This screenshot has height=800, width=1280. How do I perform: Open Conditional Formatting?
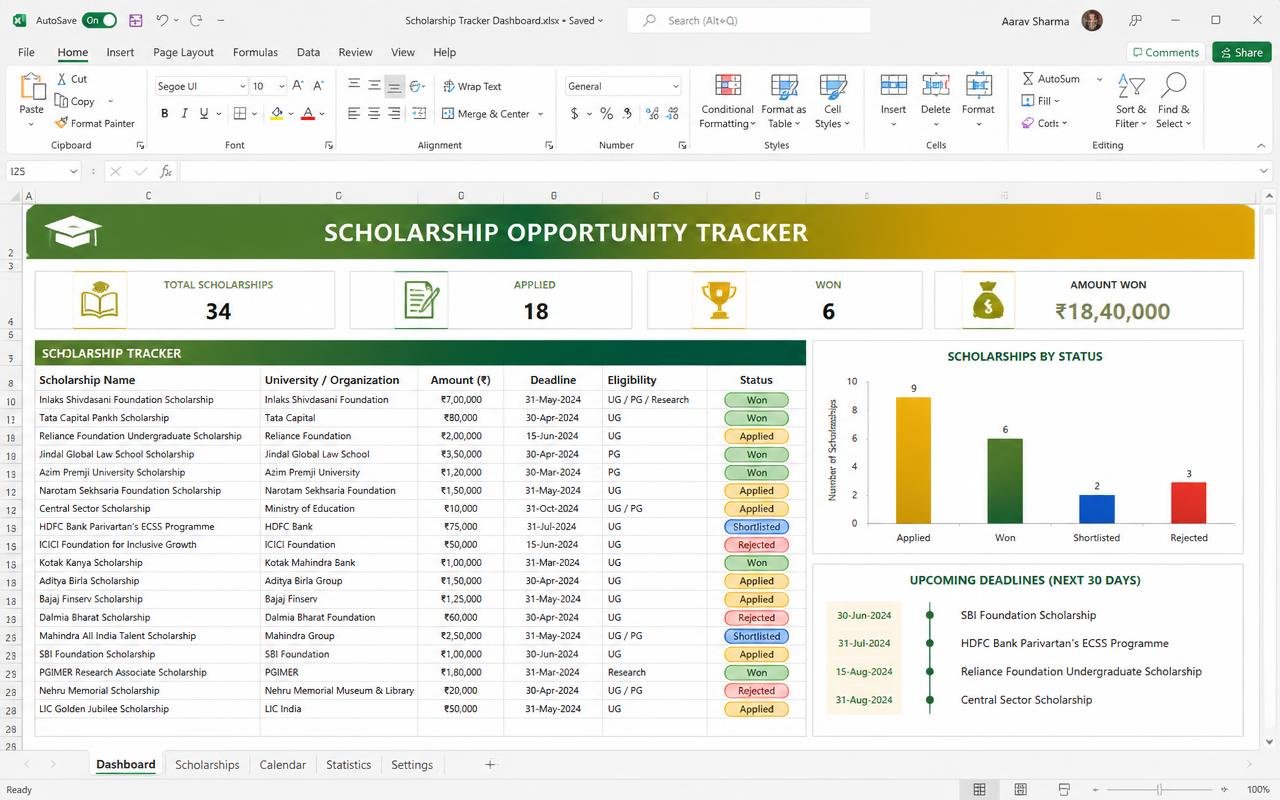click(x=727, y=101)
